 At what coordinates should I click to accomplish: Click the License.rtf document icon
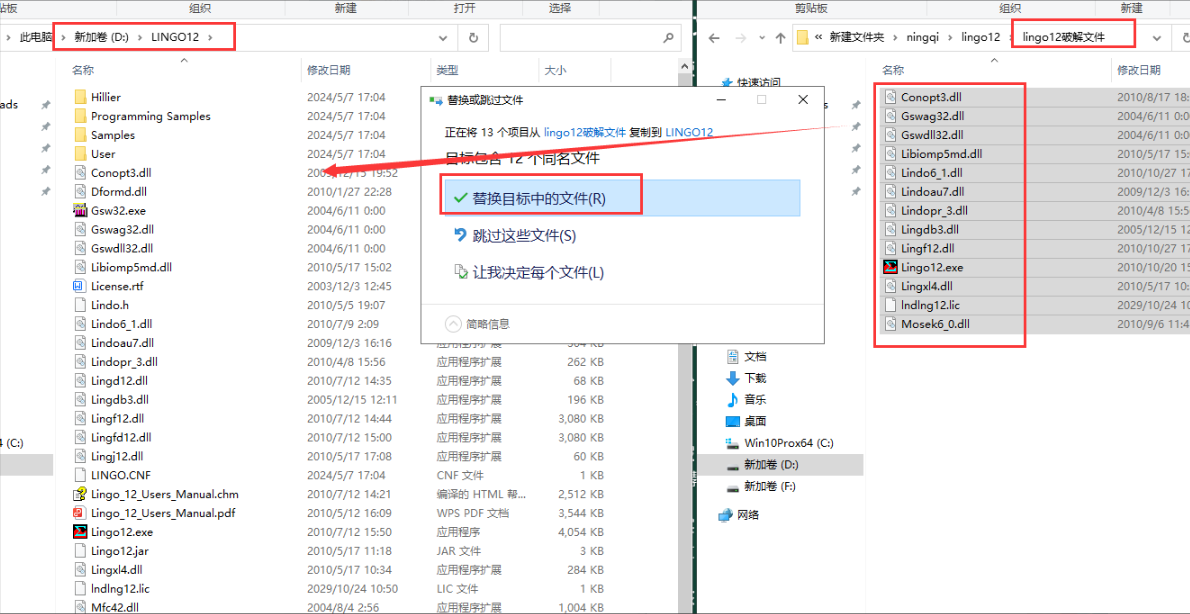click(80, 286)
